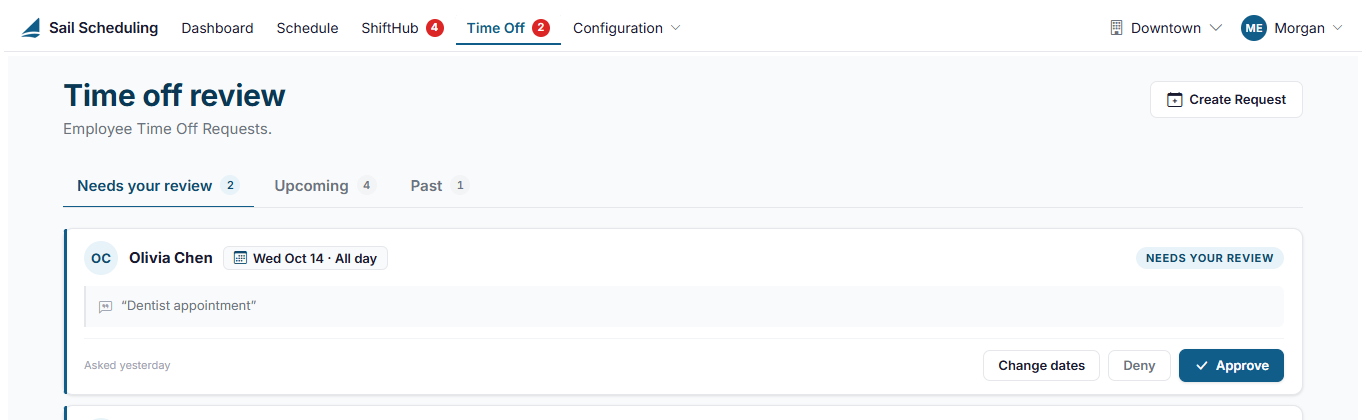Viewport: 1366px width, 420px height.
Task: Expand the Configuration dropdown menu
Action: pos(626,28)
